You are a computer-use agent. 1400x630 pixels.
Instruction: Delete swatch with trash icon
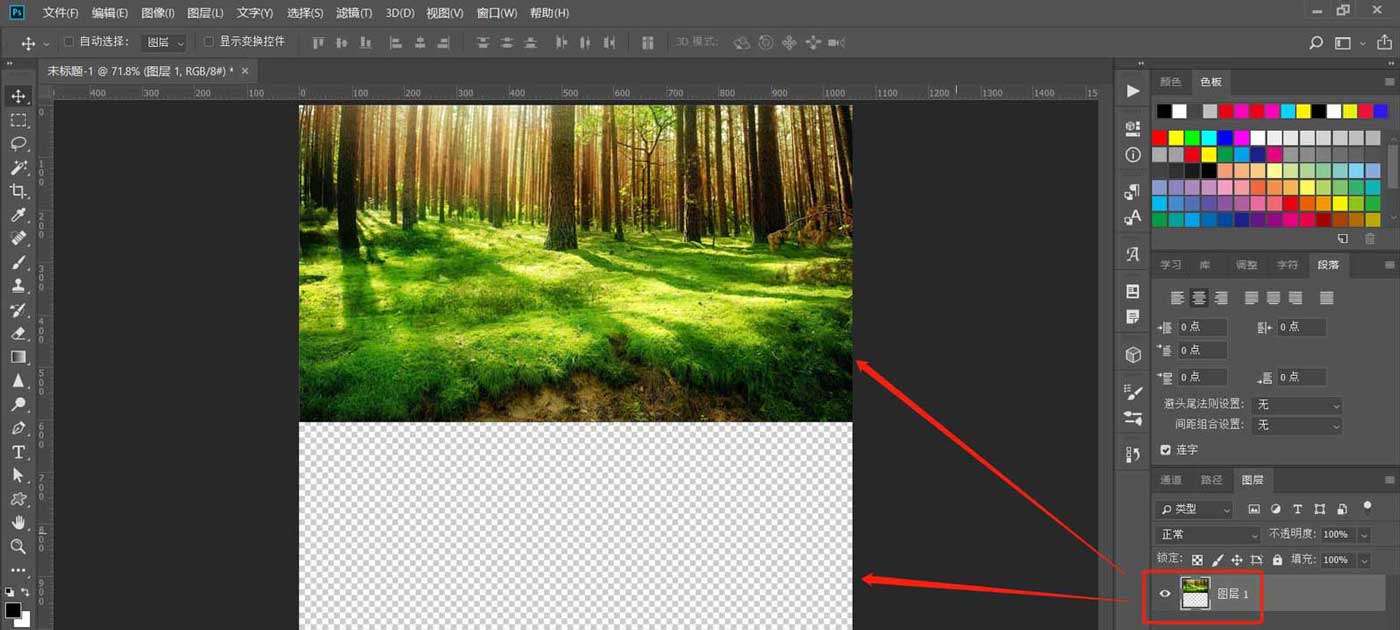pyautogui.click(x=1370, y=239)
